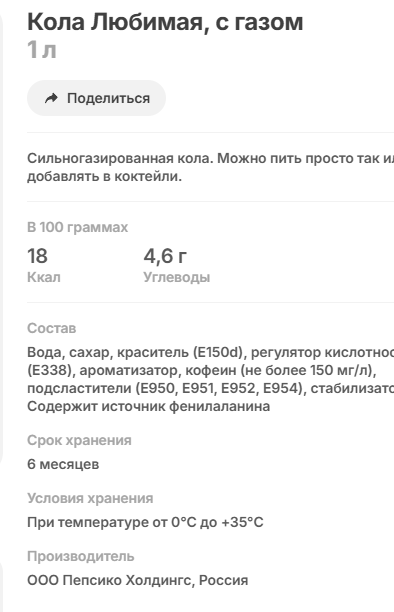This screenshot has height=612, width=394.
Task: Click the Углеводы label
Action: [177, 277]
